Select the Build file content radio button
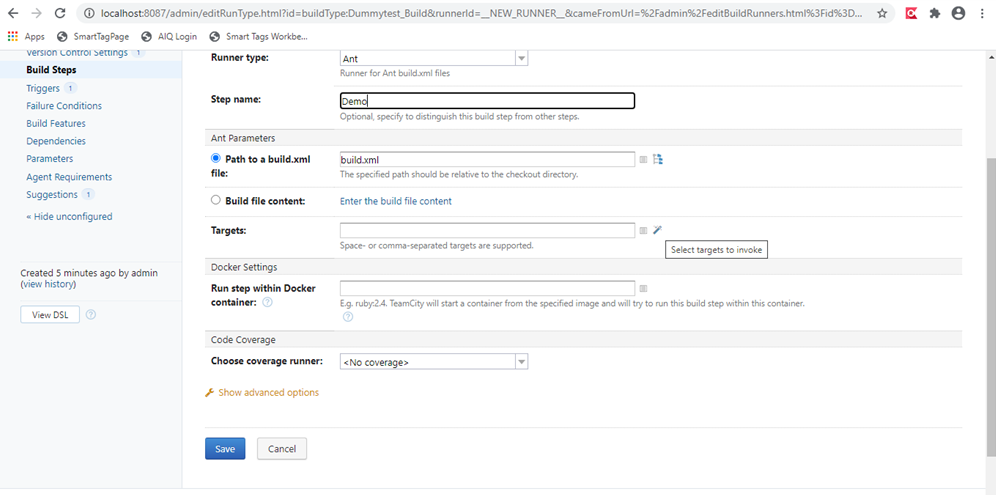This screenshot has width=996, height=495. tap(215, 200)
